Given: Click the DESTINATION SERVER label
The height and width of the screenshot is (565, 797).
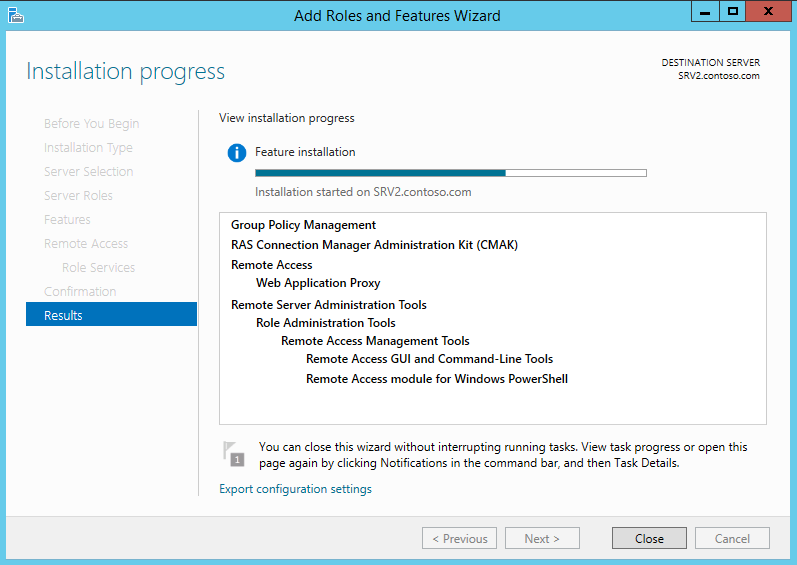Looking at the screenshot, I should point(711,62).
